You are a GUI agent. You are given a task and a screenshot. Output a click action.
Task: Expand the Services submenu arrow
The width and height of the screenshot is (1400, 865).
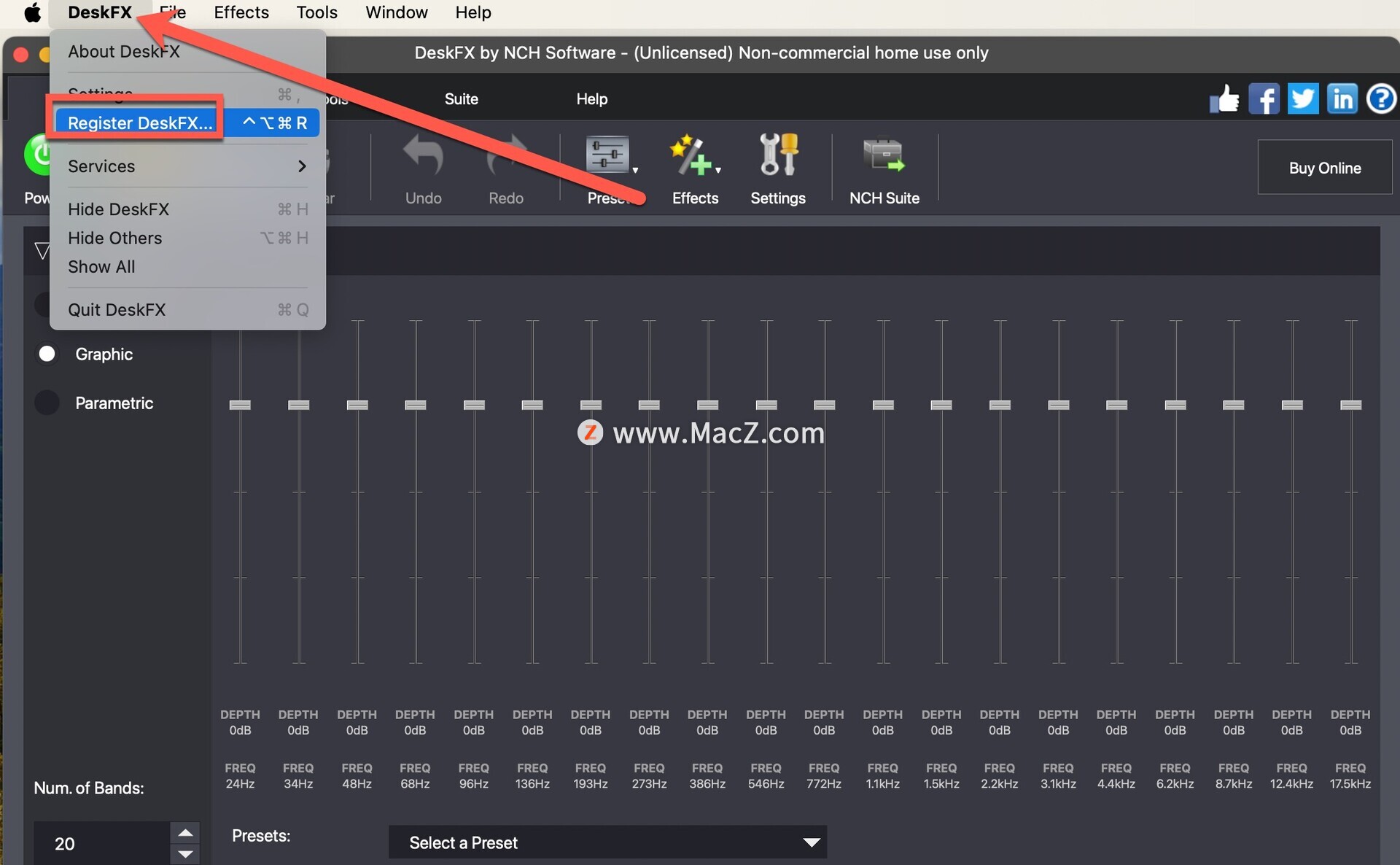pyautogui.click(x=302, y=166)
